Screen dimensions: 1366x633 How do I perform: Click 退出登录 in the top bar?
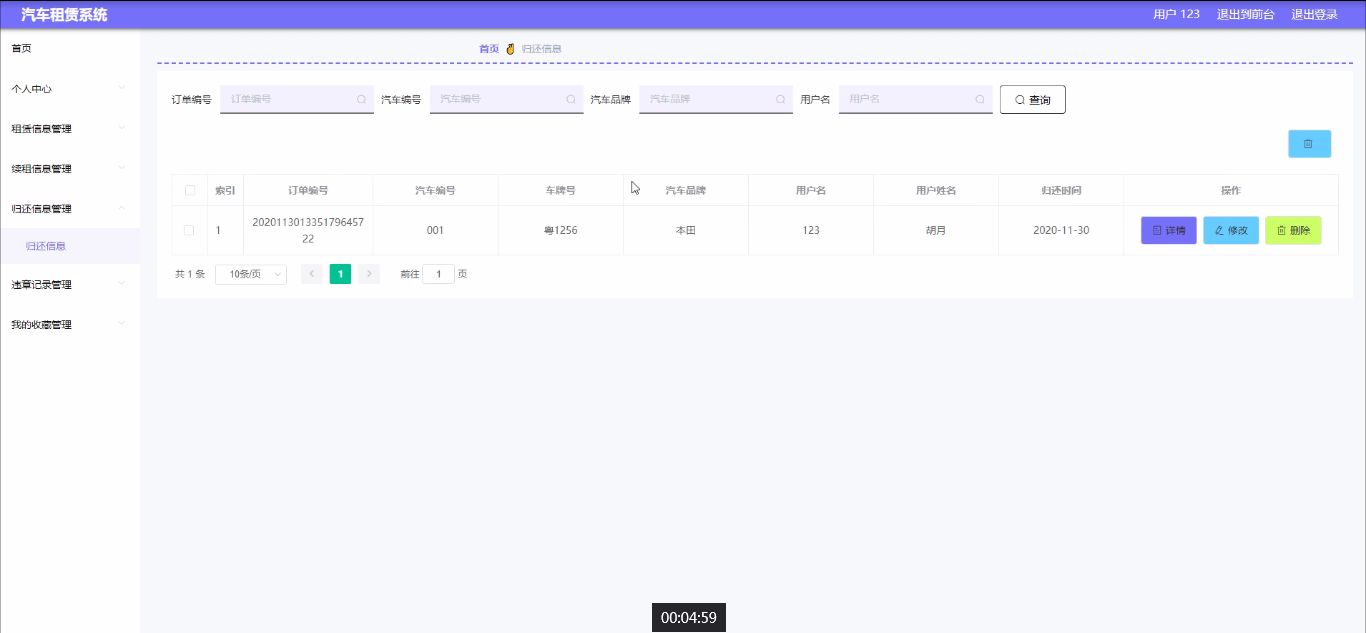click(1314, 14)
